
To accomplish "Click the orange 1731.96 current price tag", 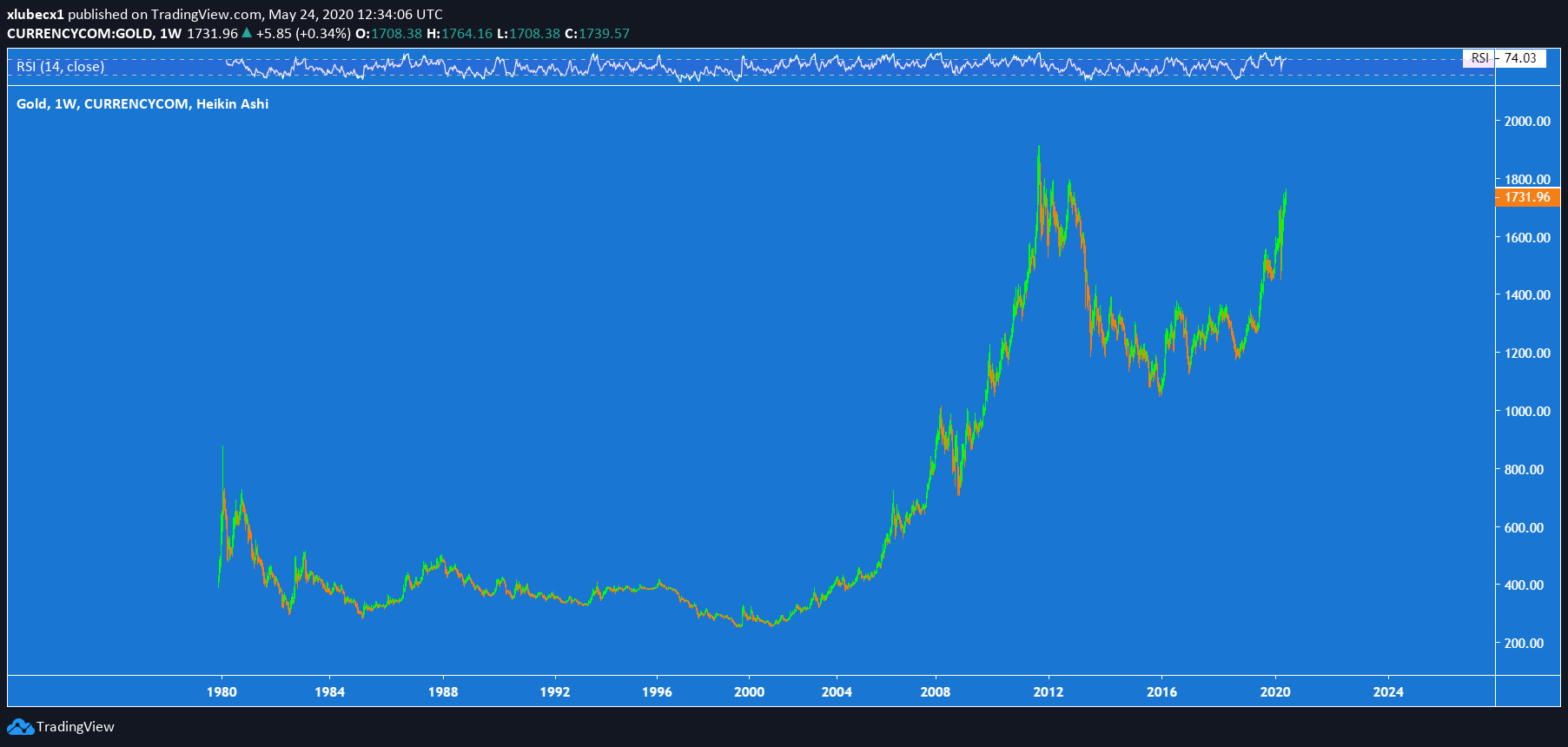I will [1527, 197].
